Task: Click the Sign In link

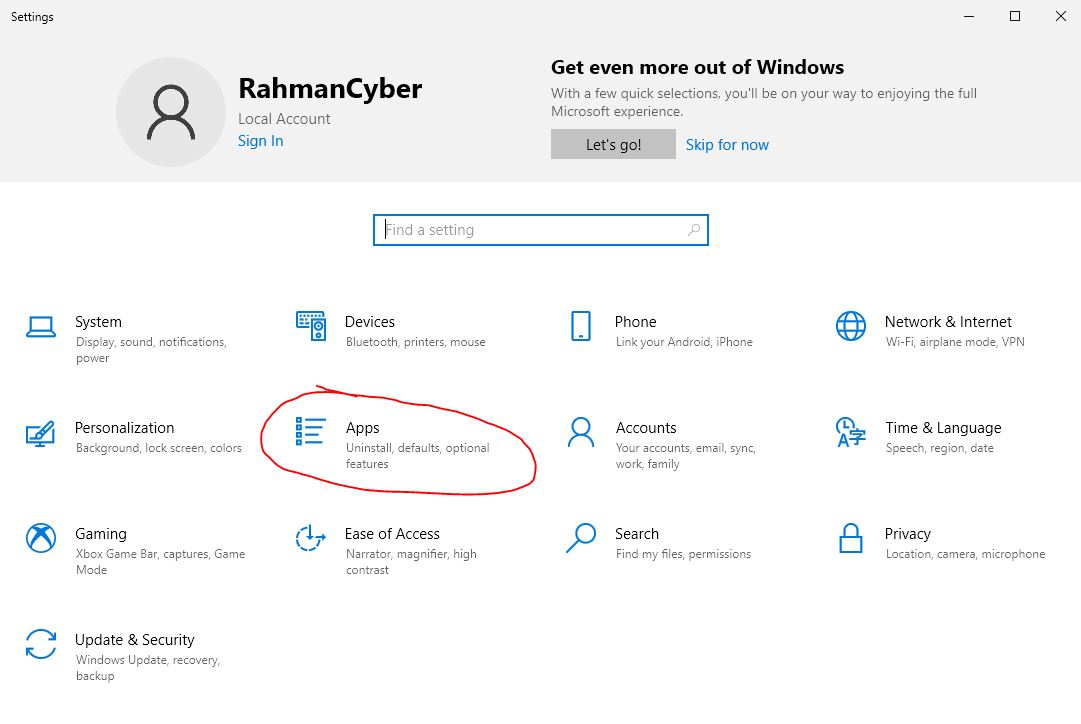Action: 261,141
